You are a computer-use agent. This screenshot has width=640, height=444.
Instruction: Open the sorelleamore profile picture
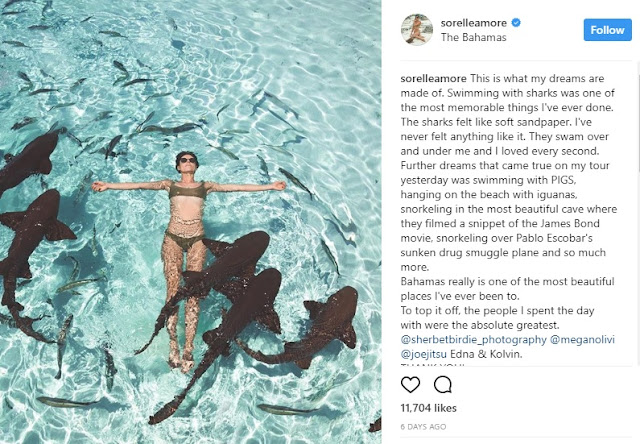point(417,29)
